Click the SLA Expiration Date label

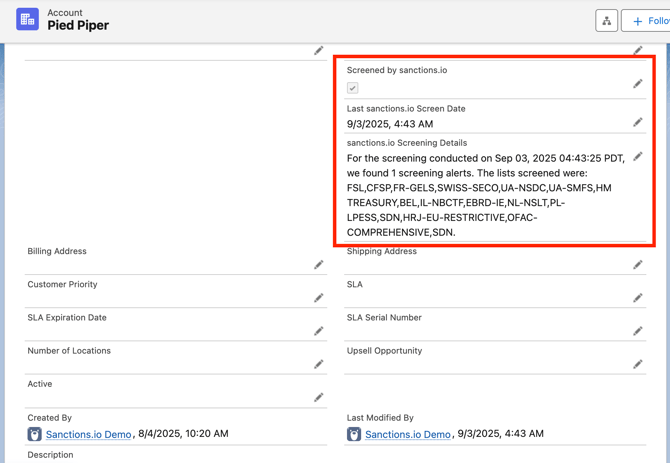pos(67,317)
